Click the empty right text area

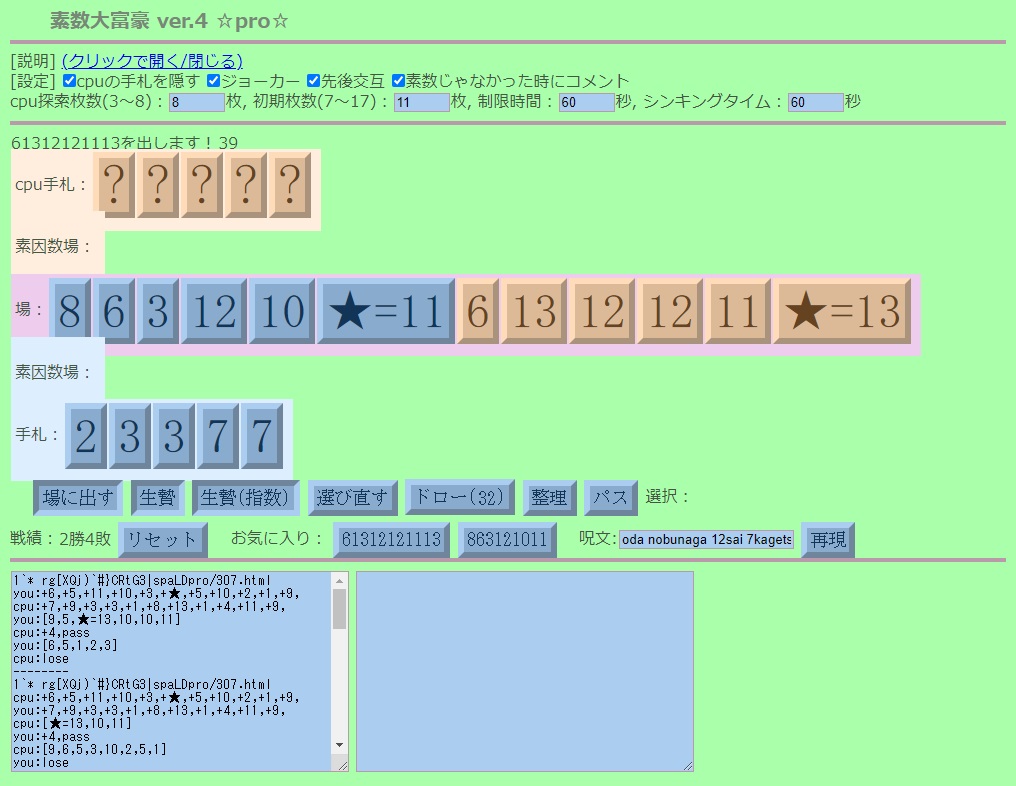(x=525, y=671)
